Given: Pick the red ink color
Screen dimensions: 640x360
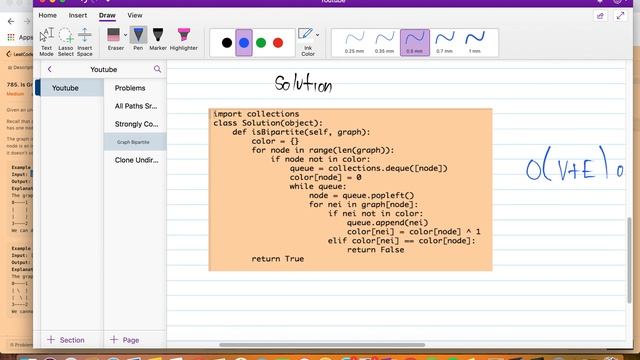Looking at the screenshot, I should click(278, 42).
